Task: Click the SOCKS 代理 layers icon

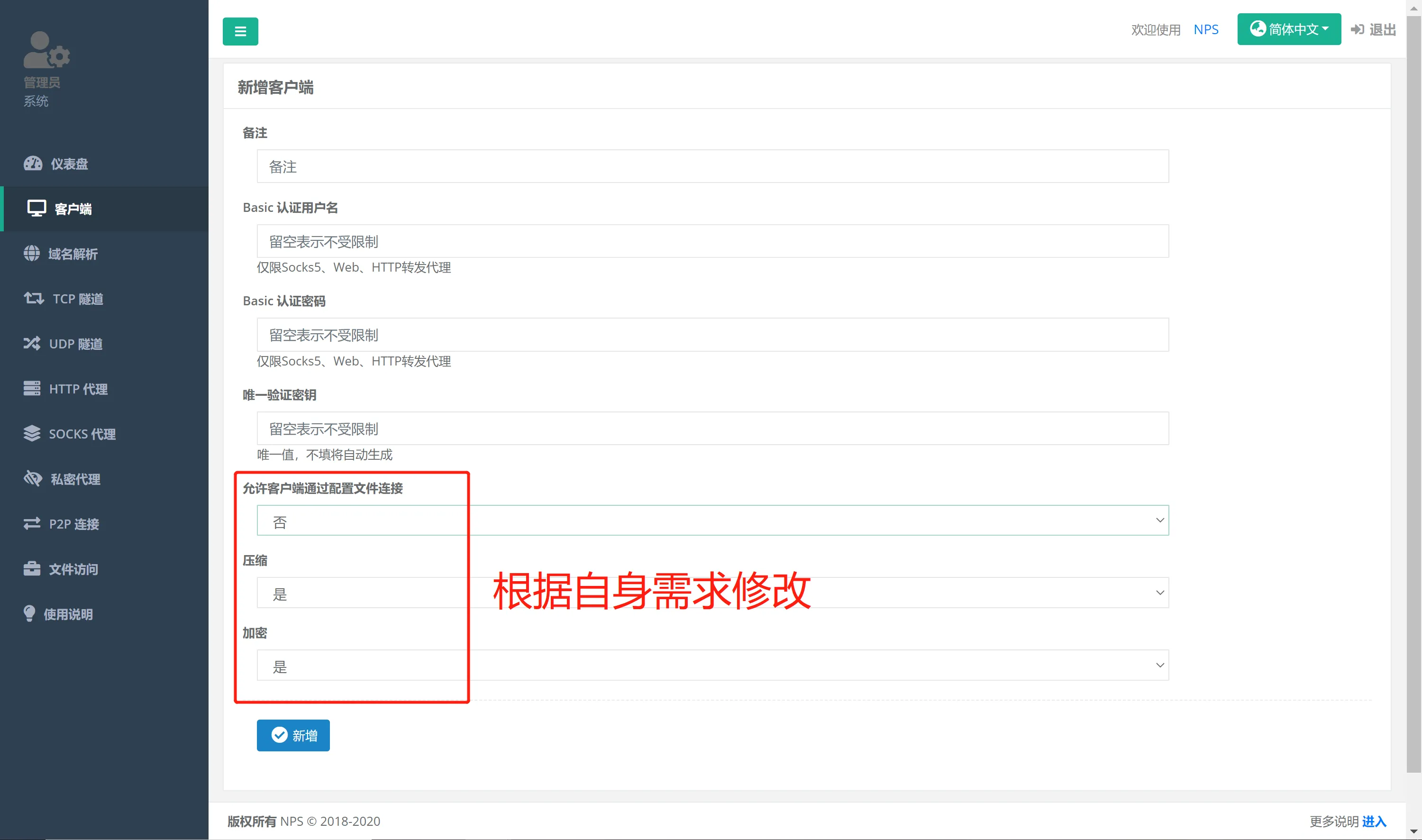Action: point(32,434)
